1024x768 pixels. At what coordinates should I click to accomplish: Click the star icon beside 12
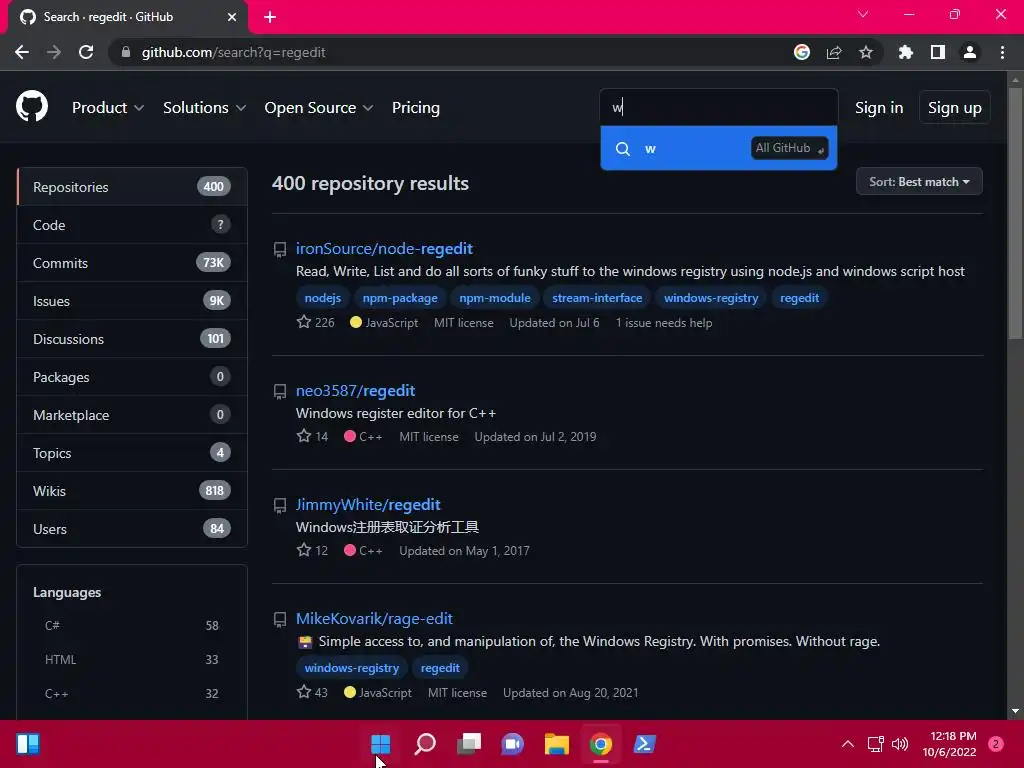(x=304, y=550)
